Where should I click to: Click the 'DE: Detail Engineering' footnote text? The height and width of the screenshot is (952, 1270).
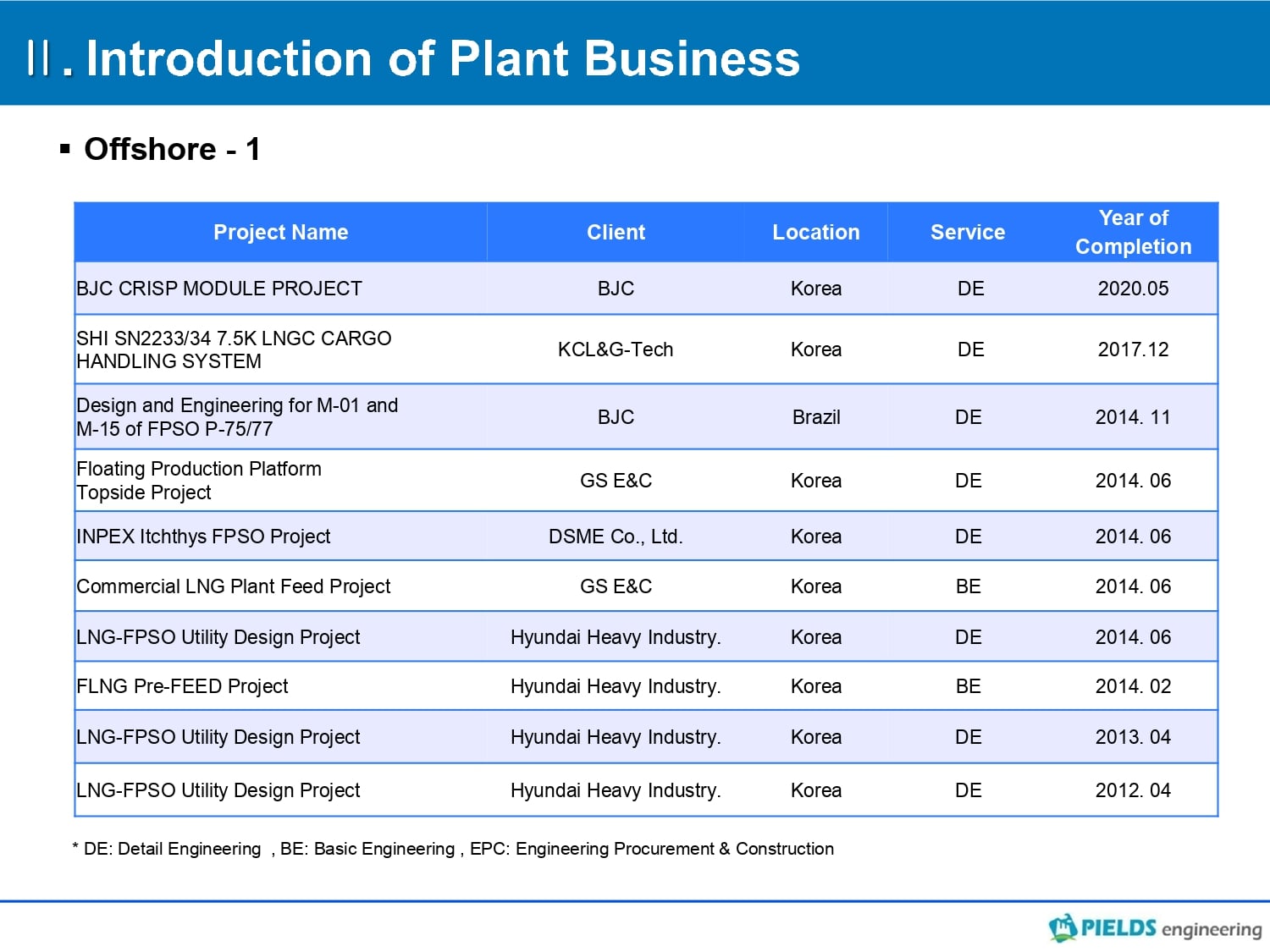pyautogui.click(x=172, y=849)
